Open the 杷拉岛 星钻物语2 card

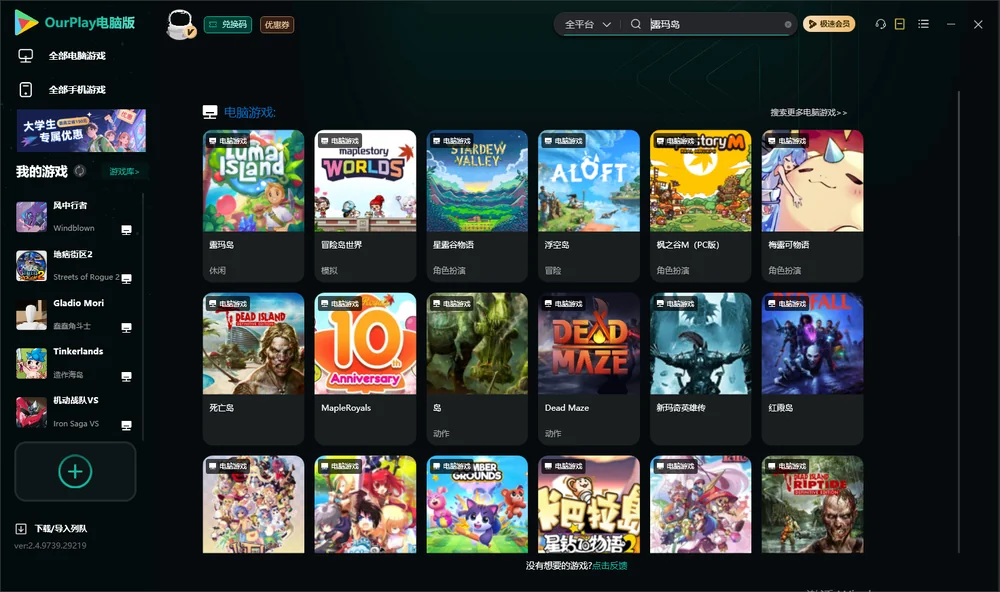click(589, 504)
